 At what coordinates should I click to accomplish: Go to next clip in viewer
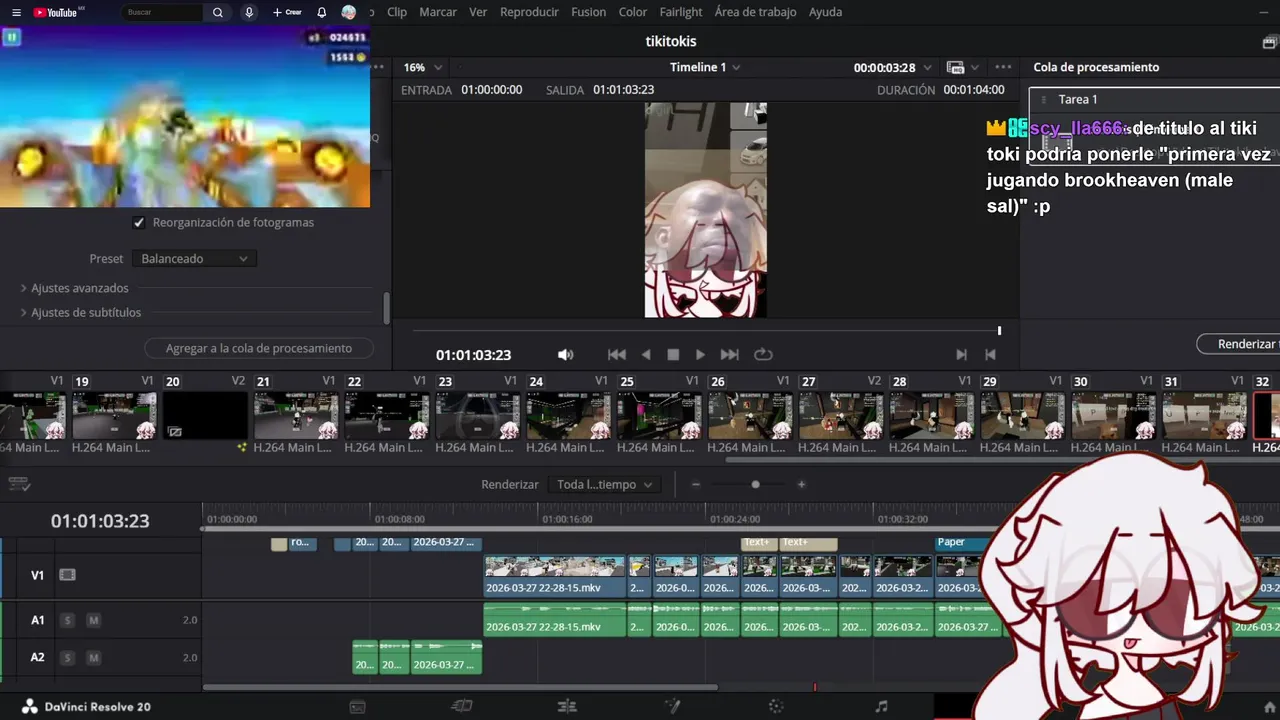pyautogui.click(x=961, y=354)
